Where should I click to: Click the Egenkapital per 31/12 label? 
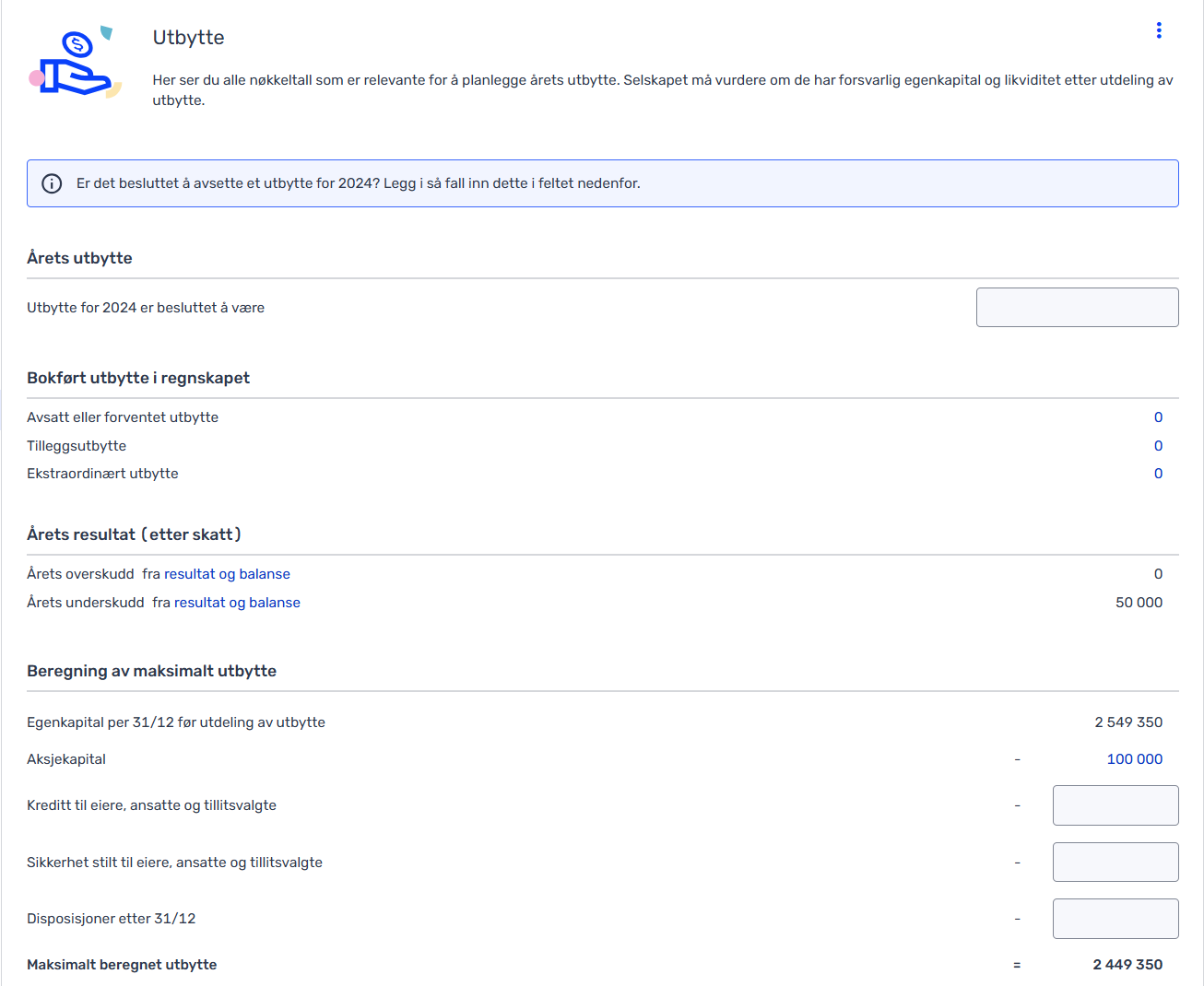176,722
